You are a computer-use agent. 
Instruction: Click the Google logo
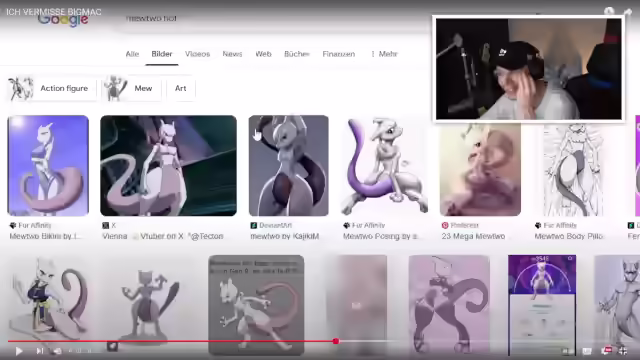pyautogui.click(x=63, y=20)
